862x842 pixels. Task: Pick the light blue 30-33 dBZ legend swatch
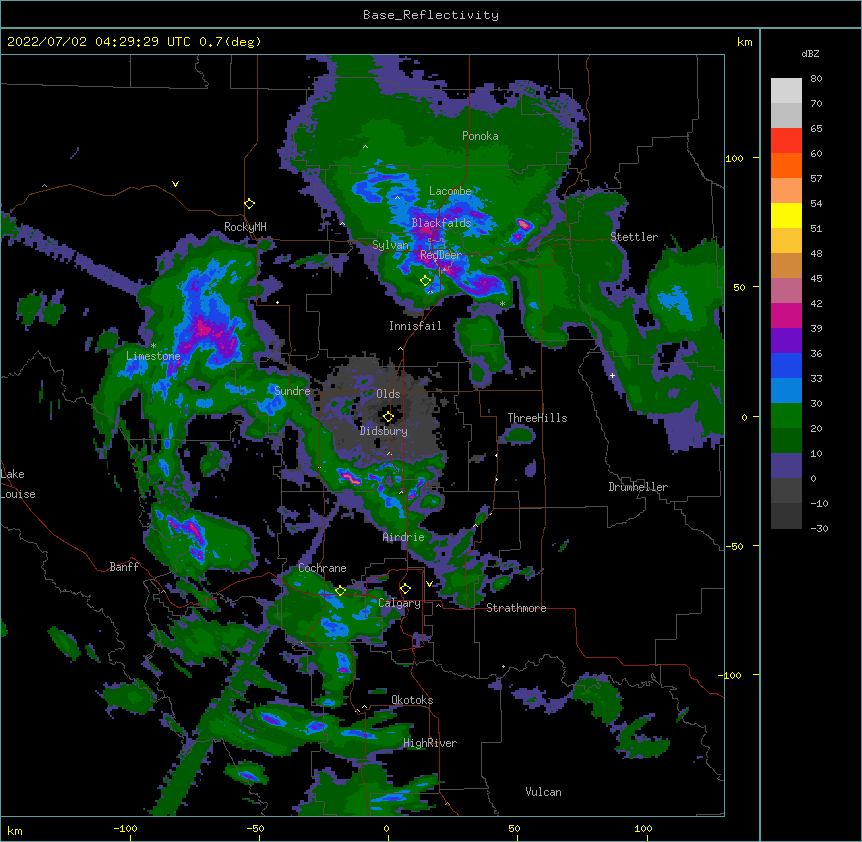coord(786,391)
